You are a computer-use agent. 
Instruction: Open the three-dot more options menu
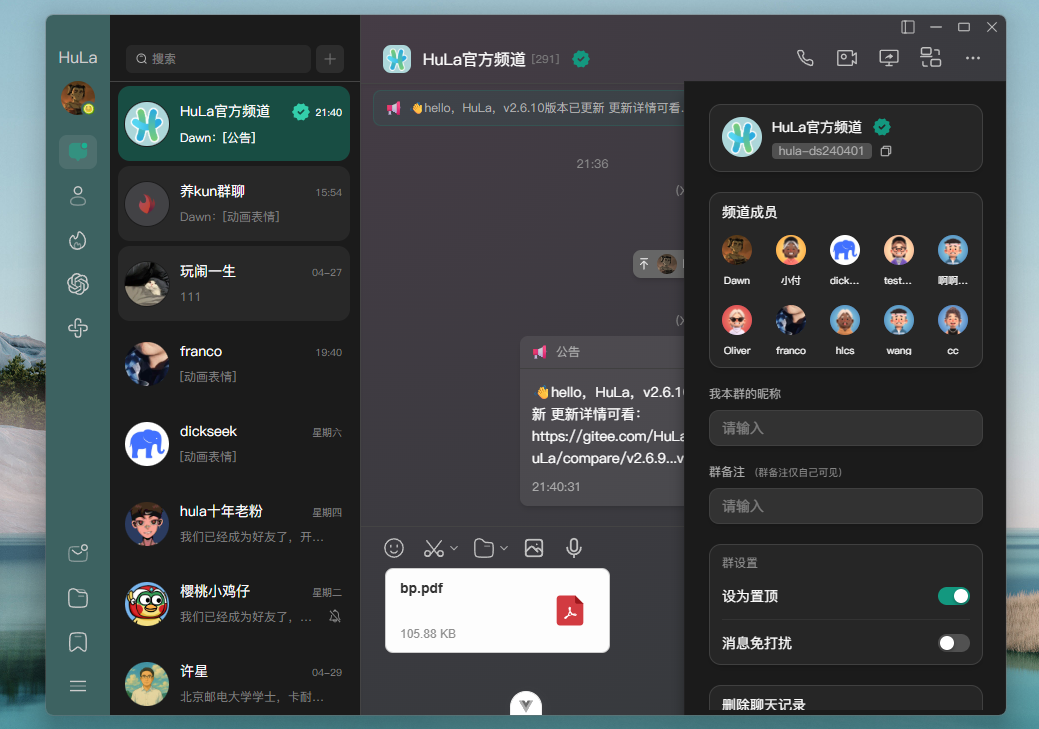[x=972, y=58]
